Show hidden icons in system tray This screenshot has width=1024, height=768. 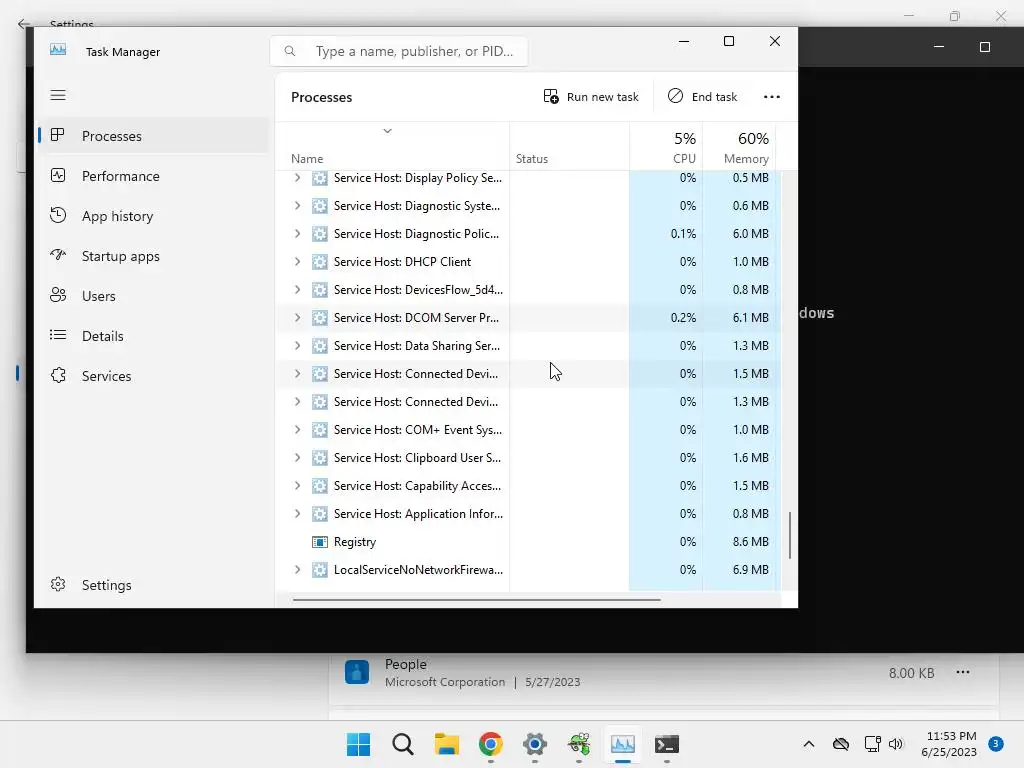(808, 744)
